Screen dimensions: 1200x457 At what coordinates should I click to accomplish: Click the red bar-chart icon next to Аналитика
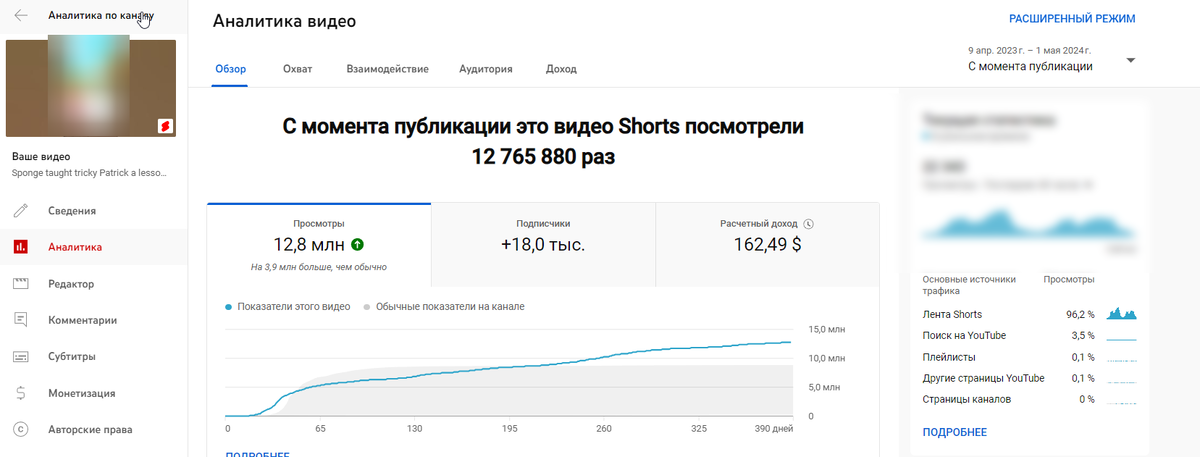(21, 247)
